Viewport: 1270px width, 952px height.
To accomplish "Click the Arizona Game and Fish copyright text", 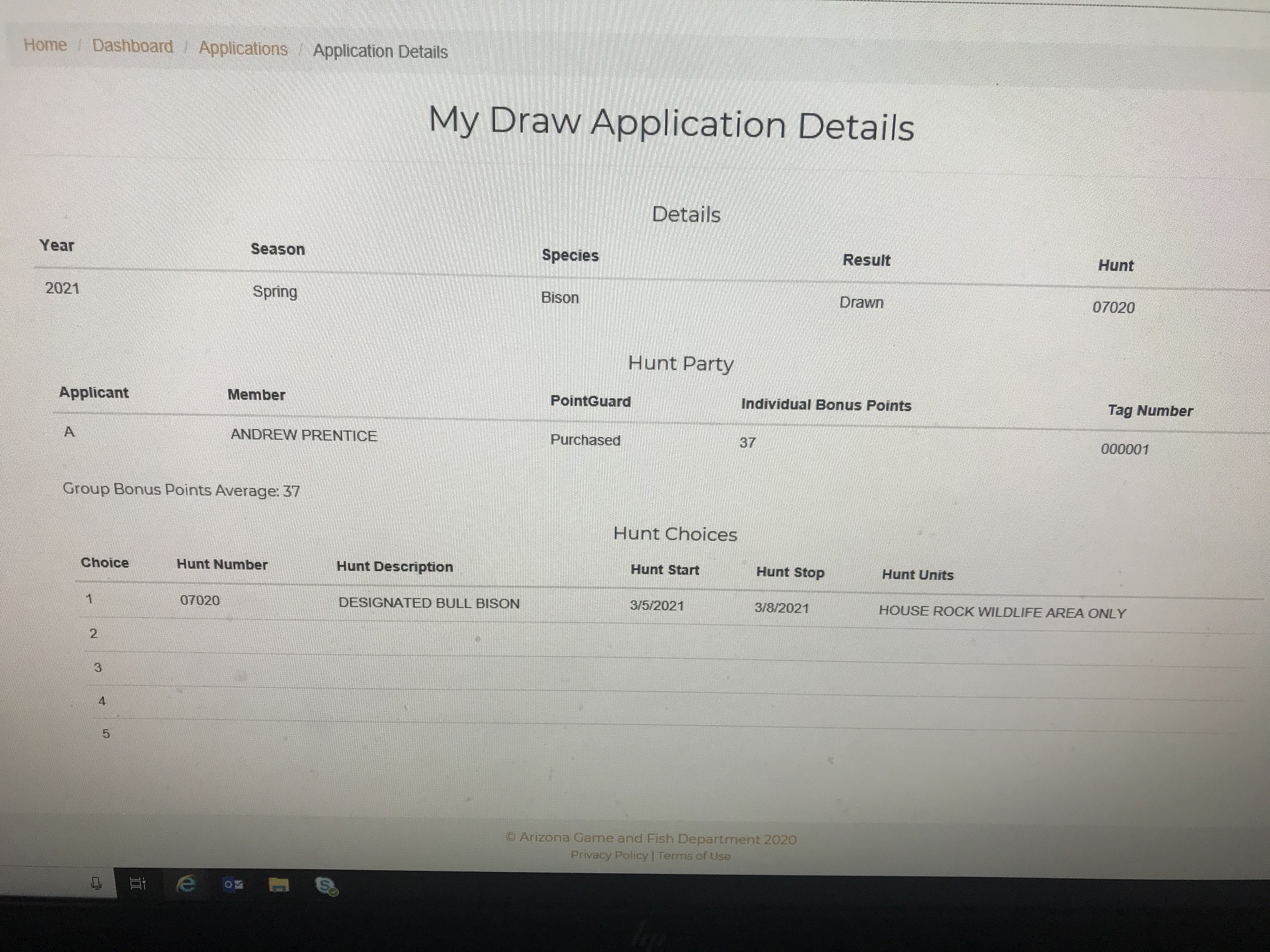I will tap(651, 838).
